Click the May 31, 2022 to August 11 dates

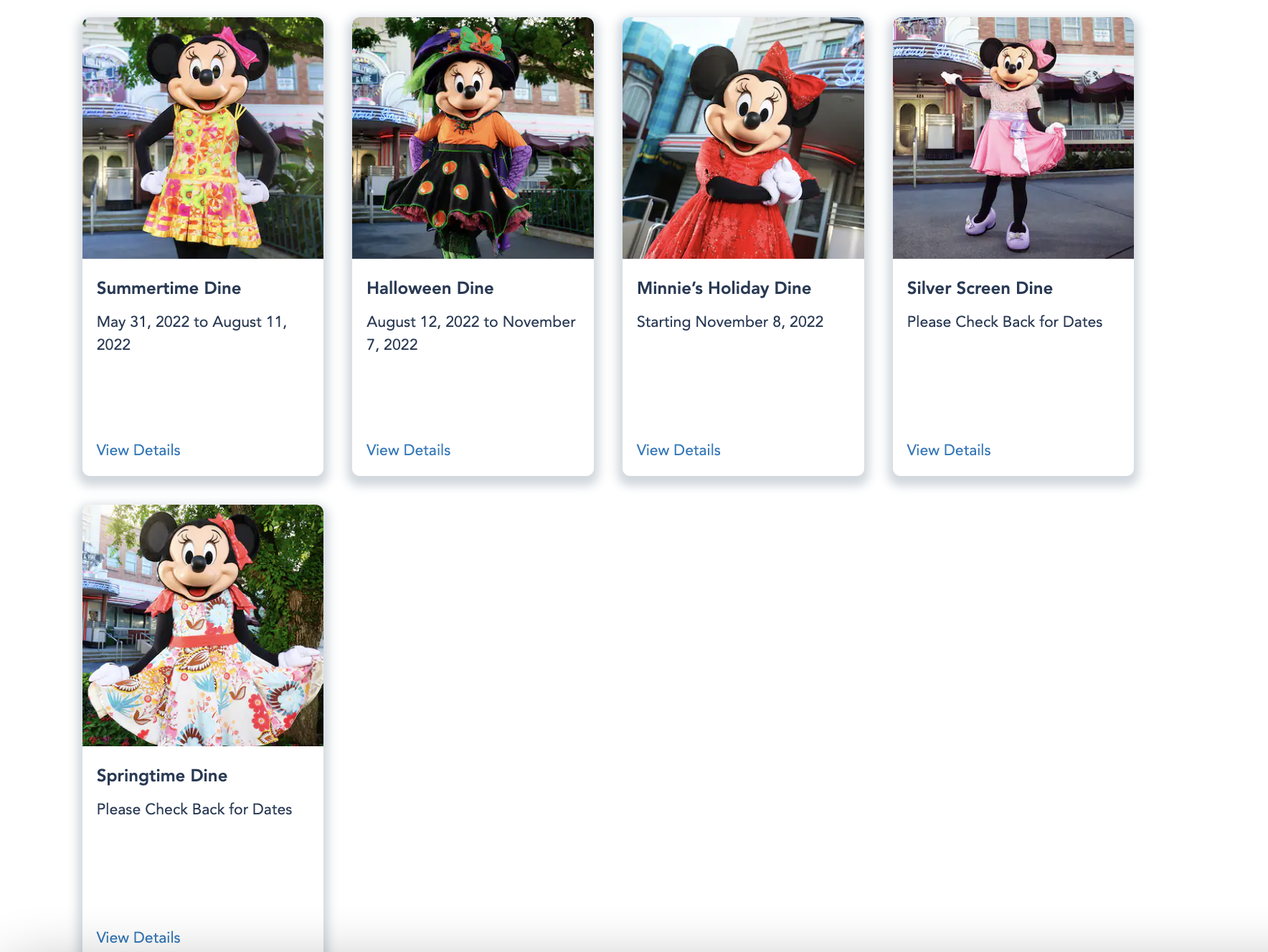(x=192, y=333)
